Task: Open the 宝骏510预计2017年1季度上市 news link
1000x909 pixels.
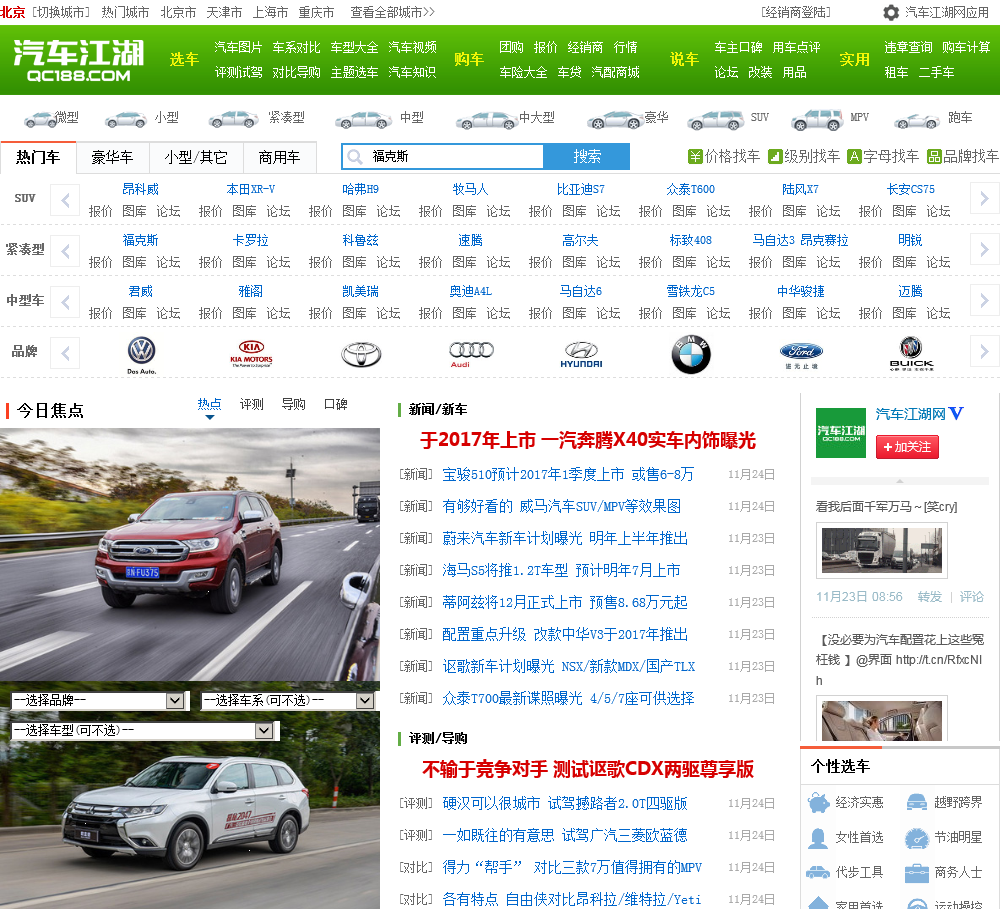Action: 568,474
